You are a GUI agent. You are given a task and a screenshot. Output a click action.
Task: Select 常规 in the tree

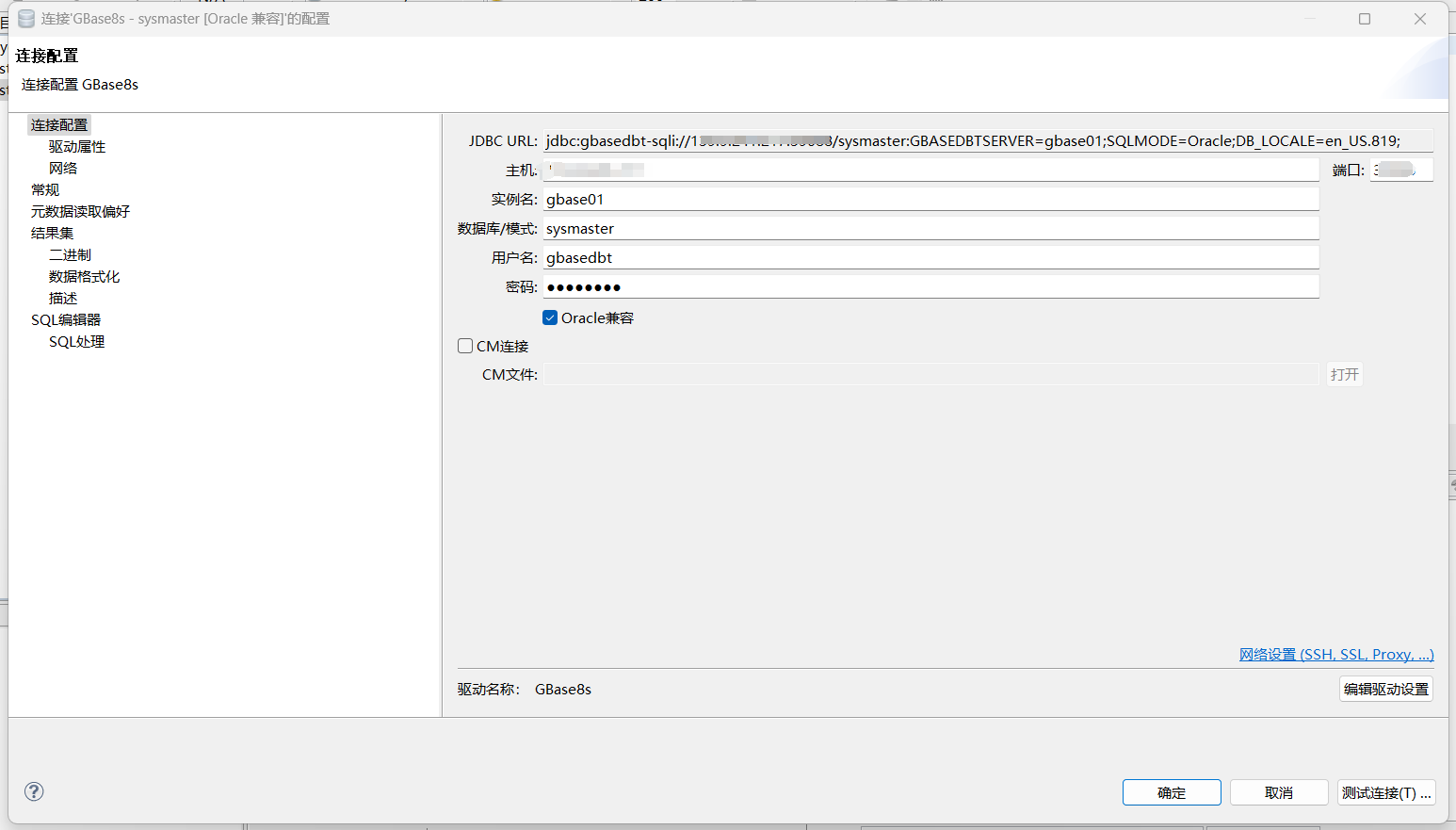coord(45,189)
